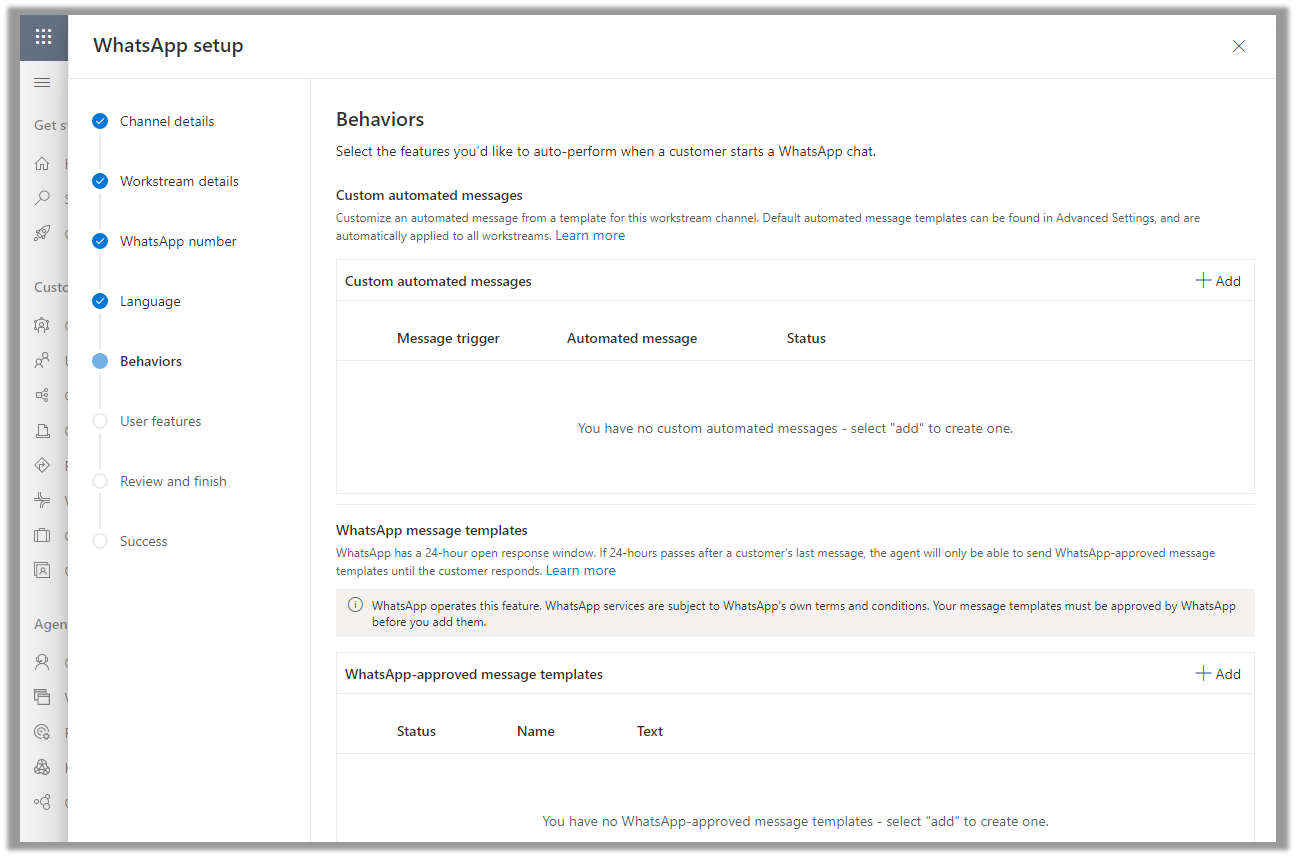Add a WhatsApp-approved message template
Image resolution: width=1296 pixels, height=857 pixels.
tap(1218, 674)
